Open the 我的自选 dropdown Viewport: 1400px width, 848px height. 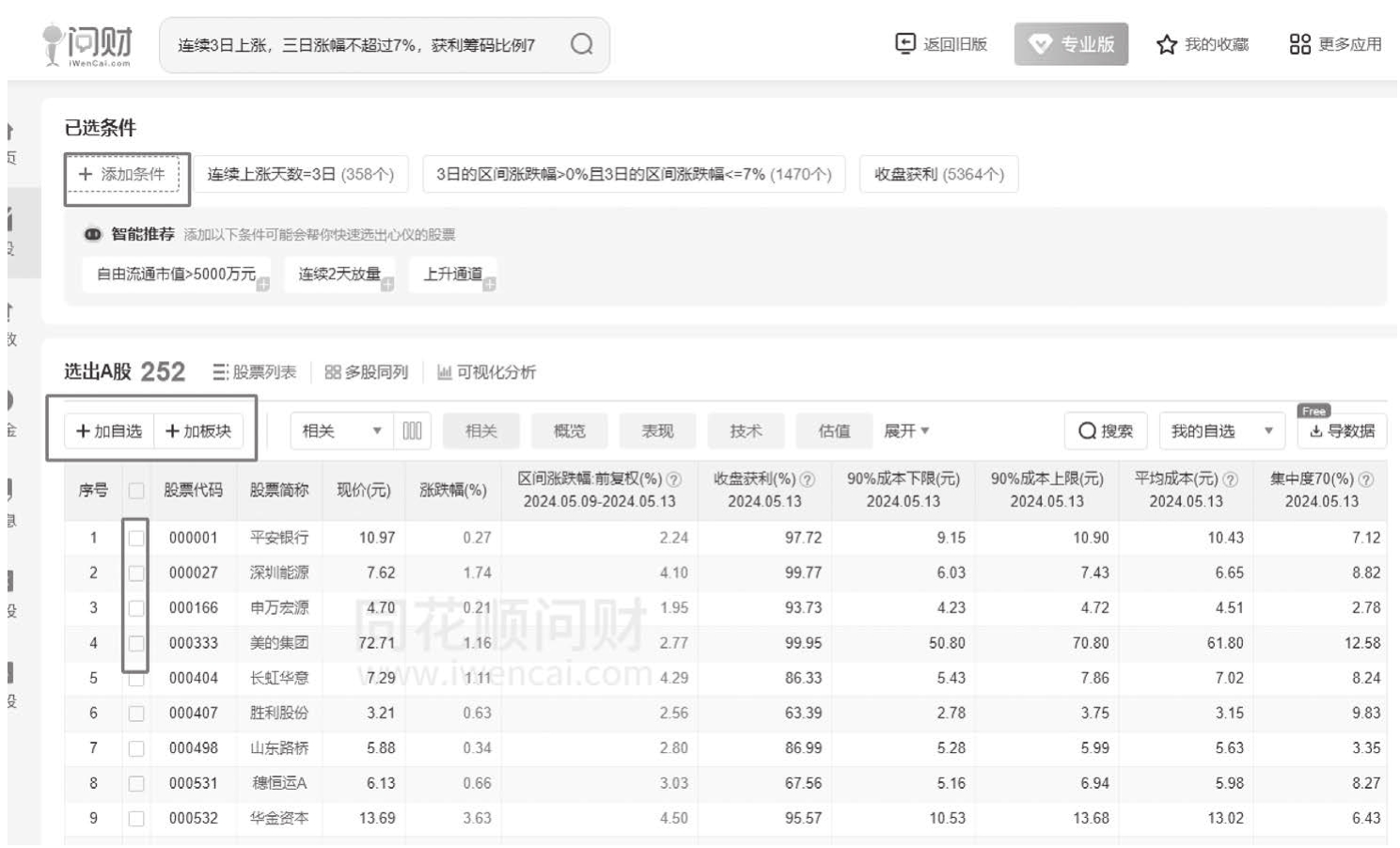pyautogui.click(x=1221, y=431)
